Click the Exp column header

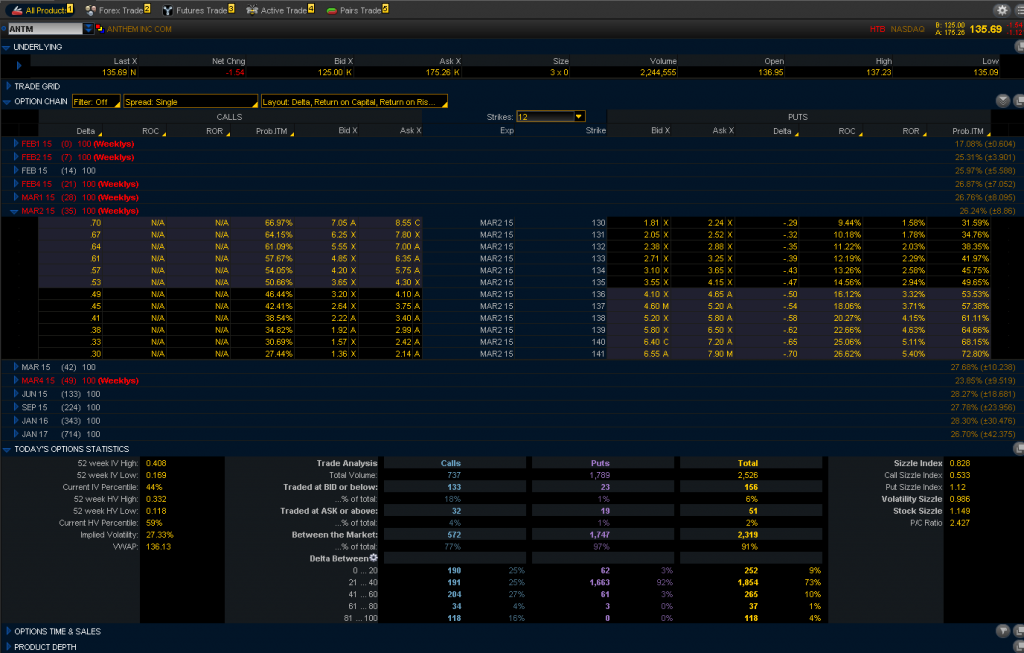pos(507,131)
